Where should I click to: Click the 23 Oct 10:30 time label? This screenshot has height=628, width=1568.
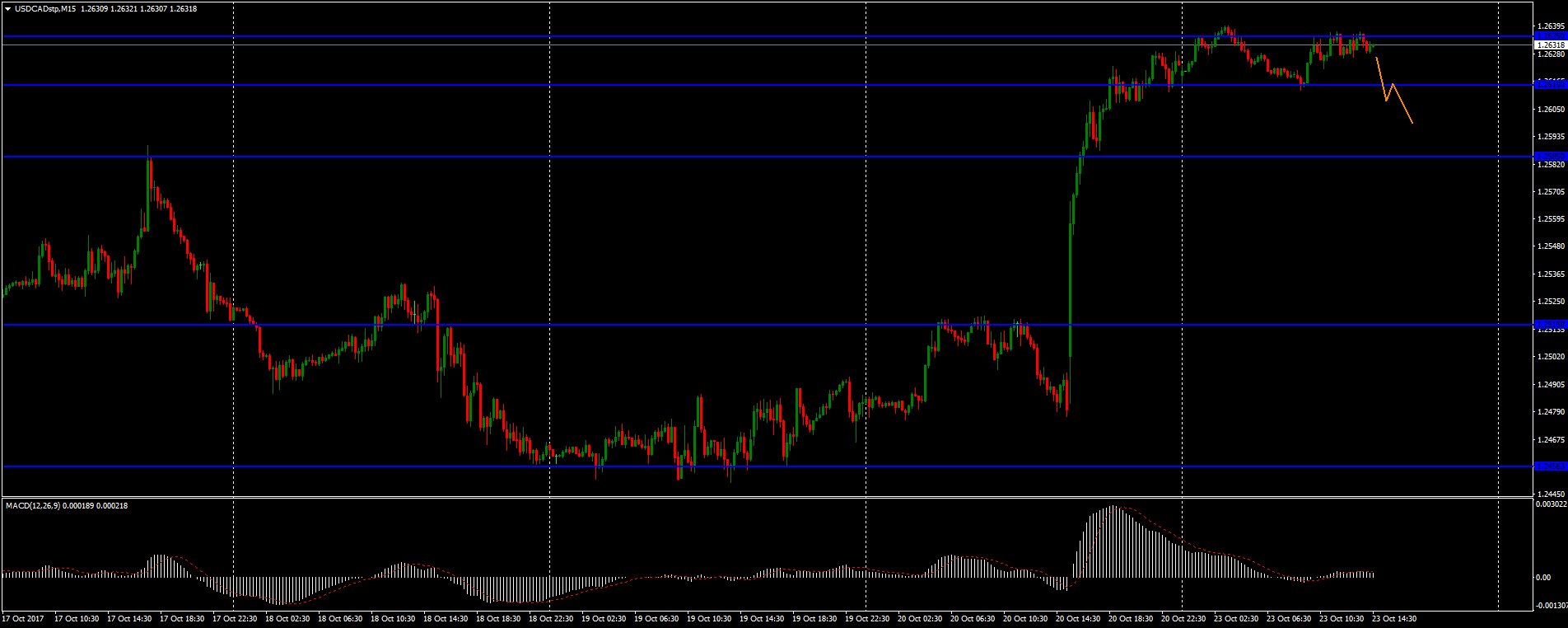click(1342, 618)
